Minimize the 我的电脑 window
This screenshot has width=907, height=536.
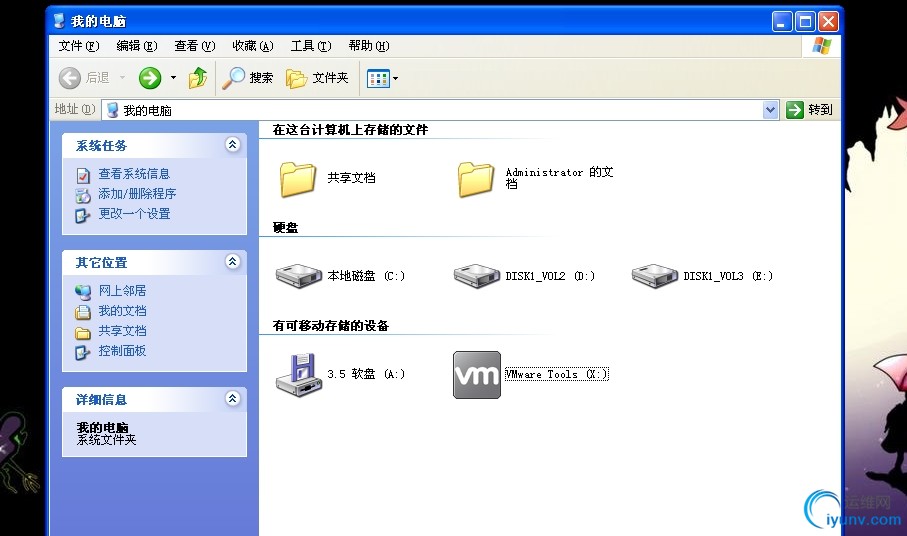point(782,22)
